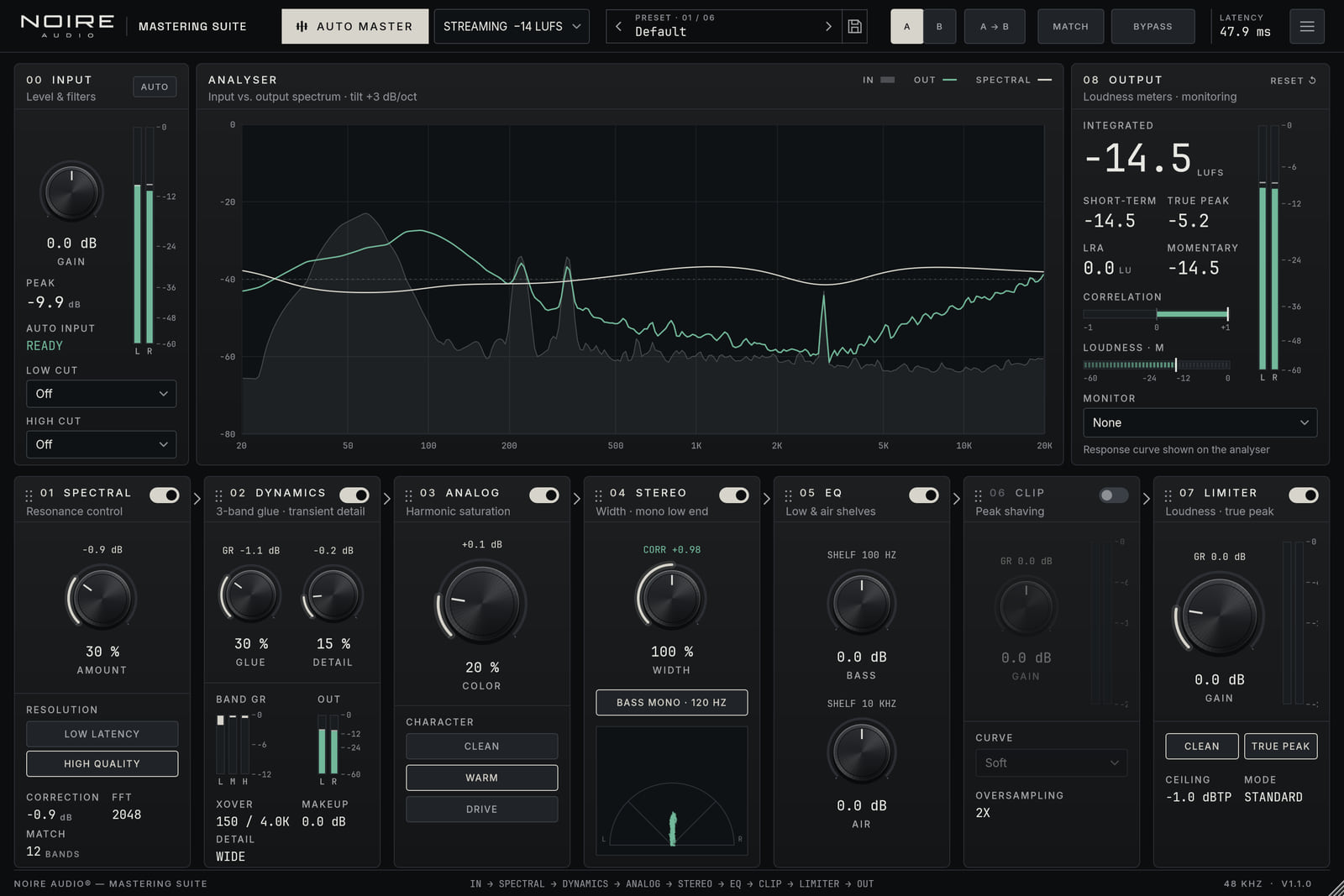Open the Monitor None dropdown
Viewport: 1344px width, 896px height.
tap(1200, 422)
